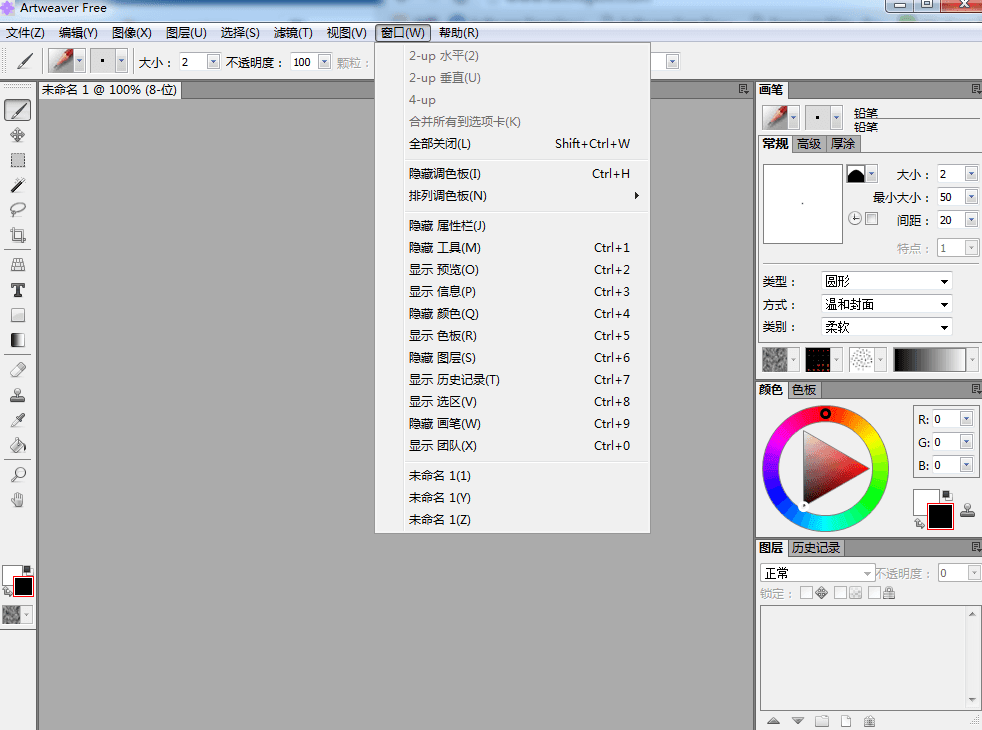Move layer up in the Layers panel
The image size is (982, 730).
(x=773, y=721)
